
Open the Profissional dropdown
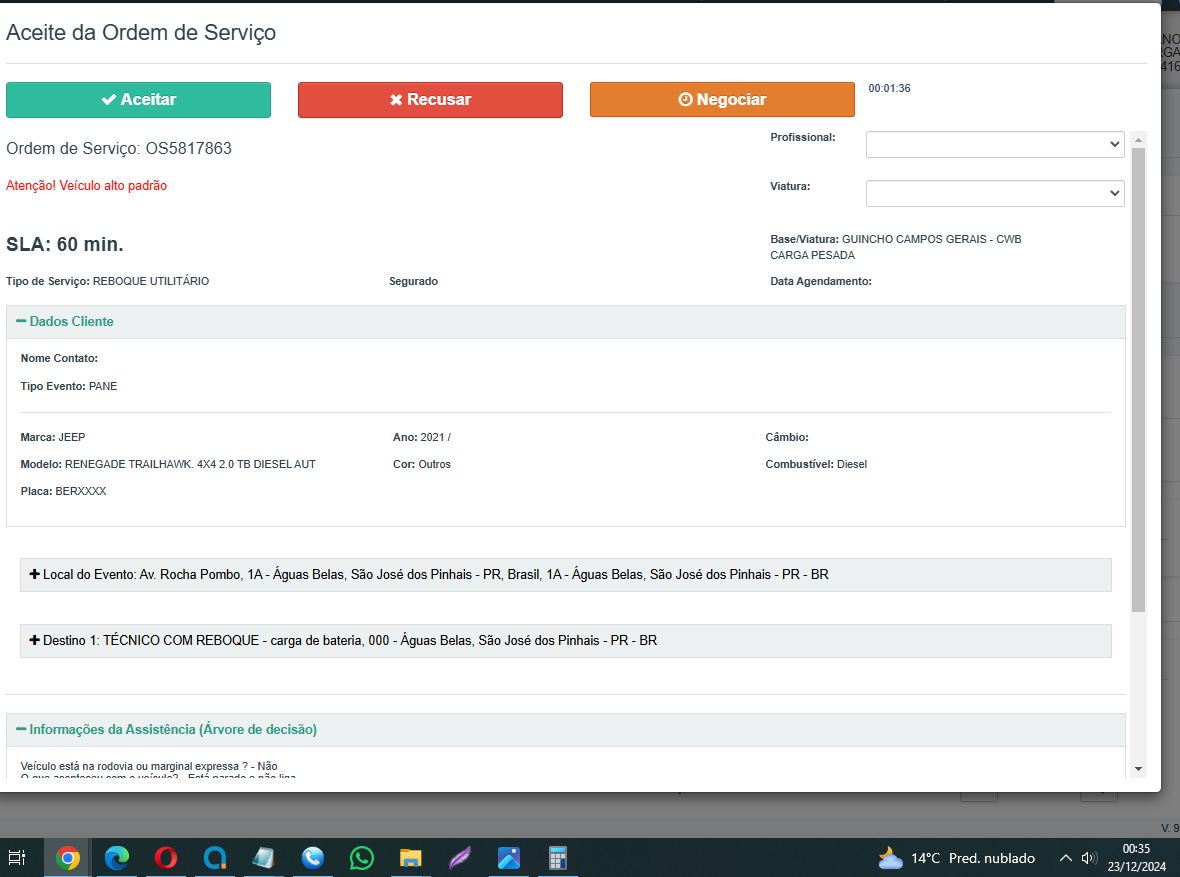pyautogui.click(x=994, y=145)
